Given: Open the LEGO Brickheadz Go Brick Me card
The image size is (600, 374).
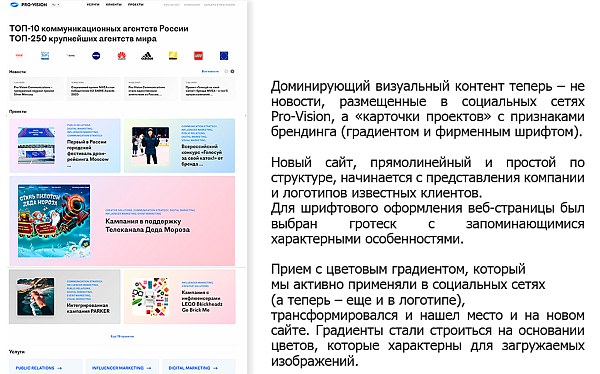Looking at the screenshot, I should (x=179, y=297).
